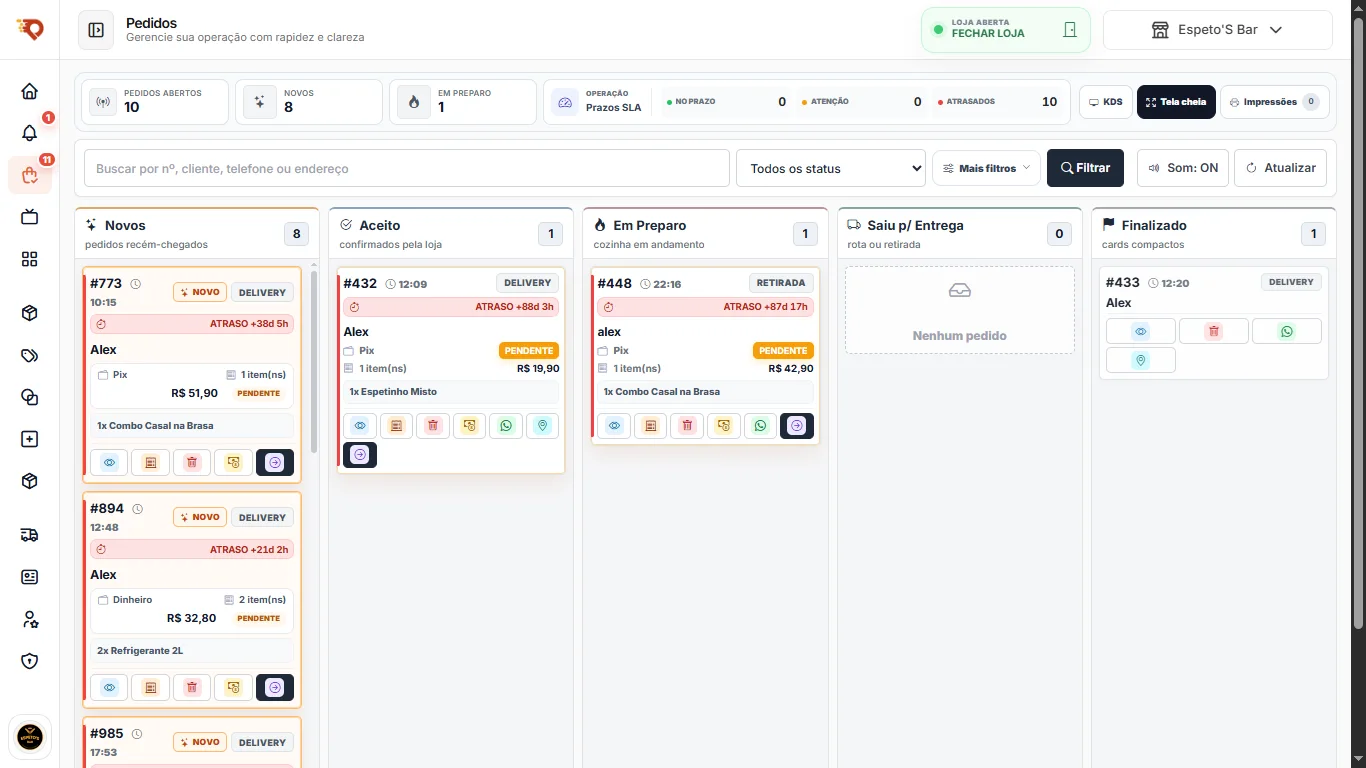
Task: Open the price tags icon in sidebar
Action: pos(30,355)
